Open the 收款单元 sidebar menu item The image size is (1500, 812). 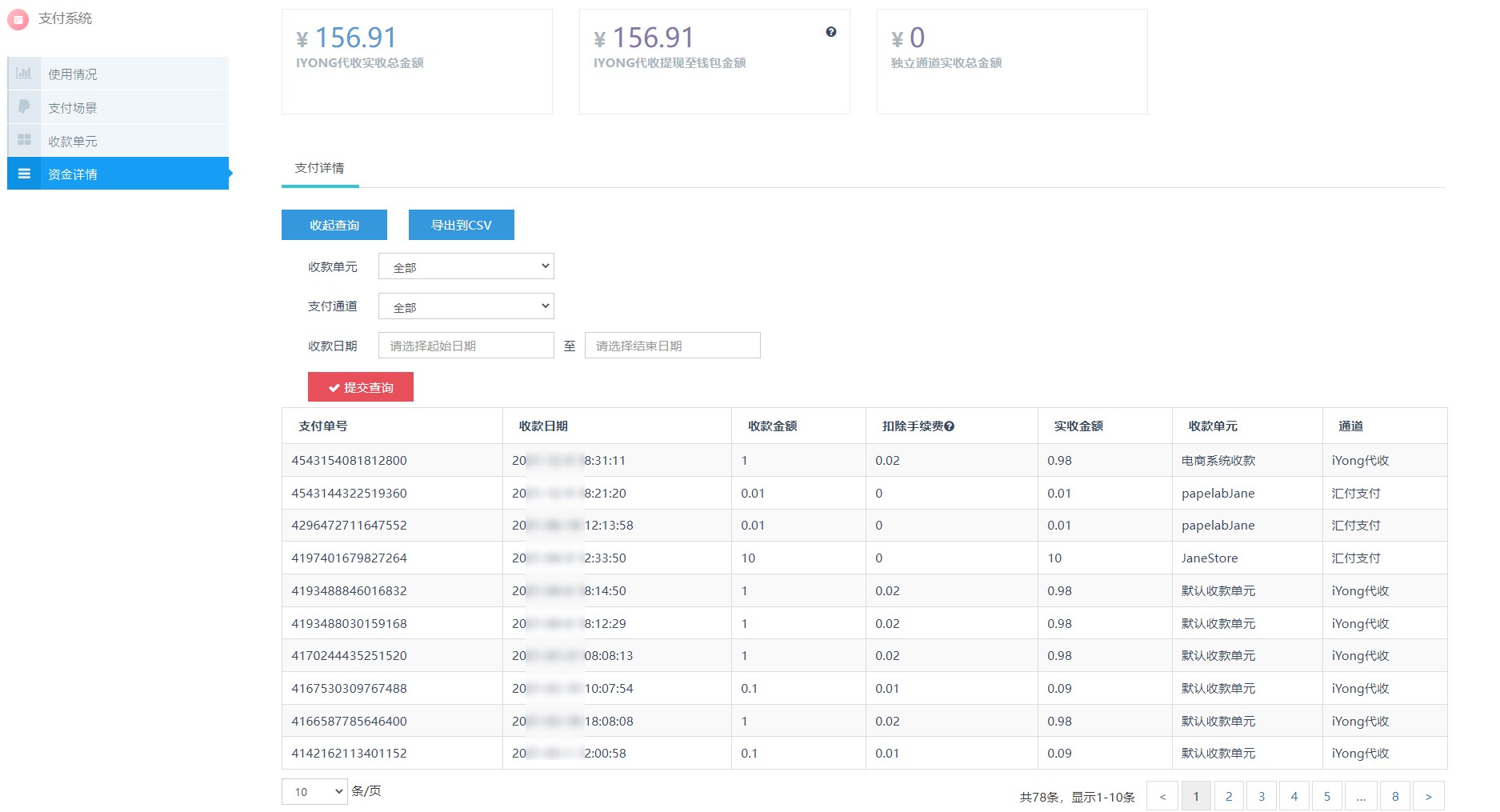pos(118,141)
